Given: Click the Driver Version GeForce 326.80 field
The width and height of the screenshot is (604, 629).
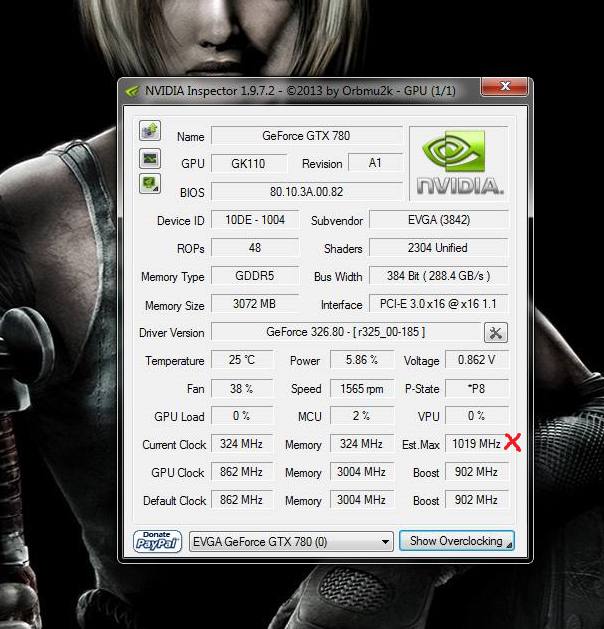Looking at the screenshot, I should [346, 332].
